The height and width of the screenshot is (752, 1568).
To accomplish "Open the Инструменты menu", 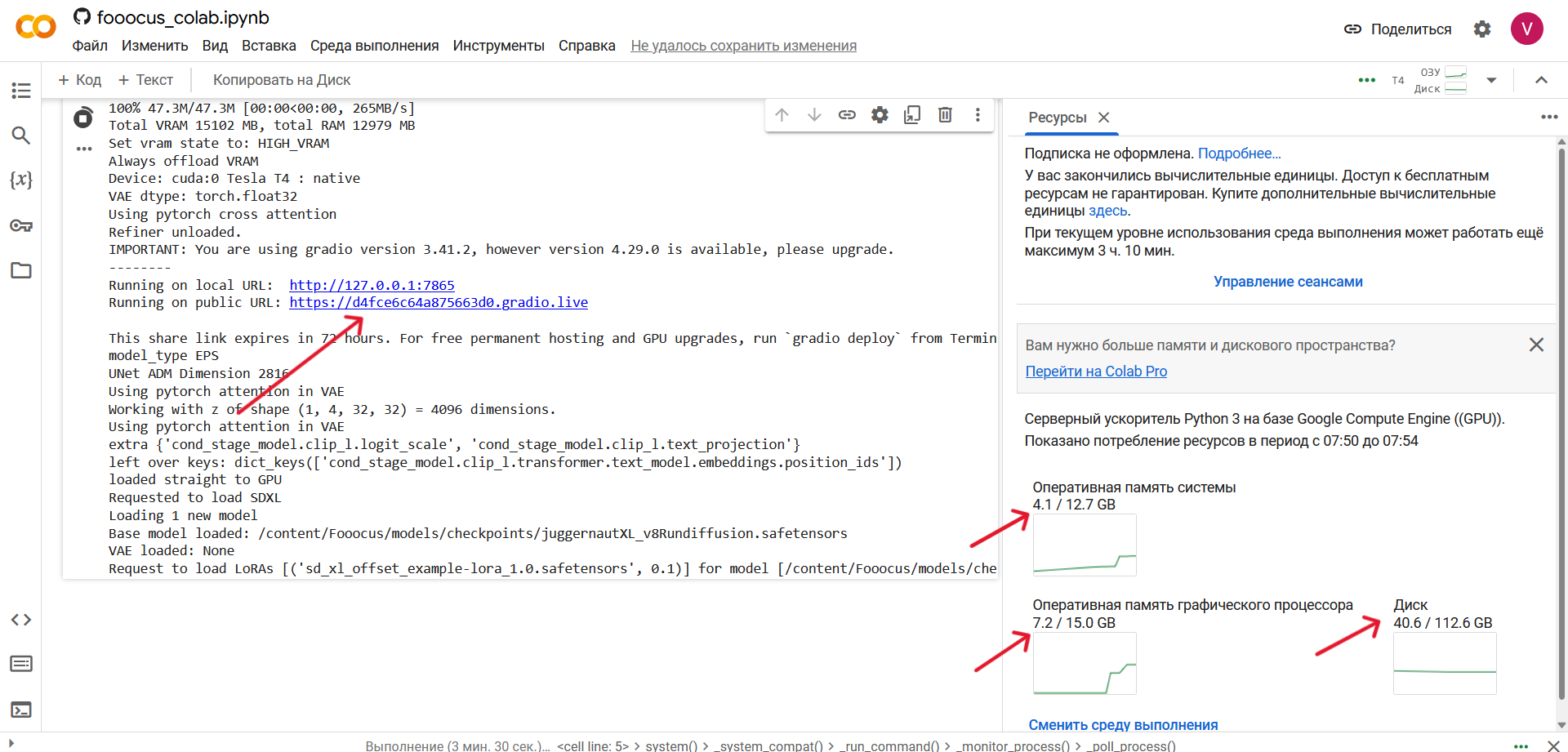I will (498, 46).
